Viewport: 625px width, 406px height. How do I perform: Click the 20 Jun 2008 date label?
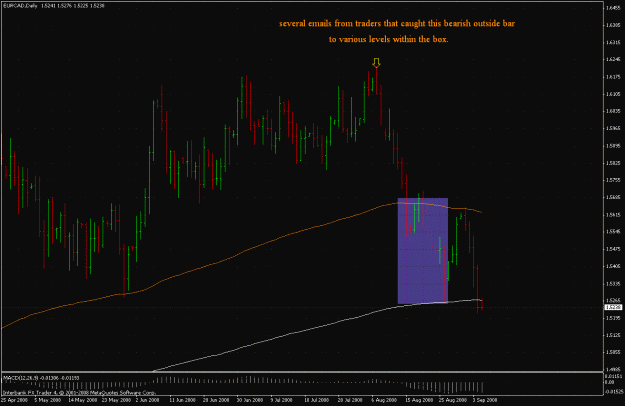[x=216, y=400]
